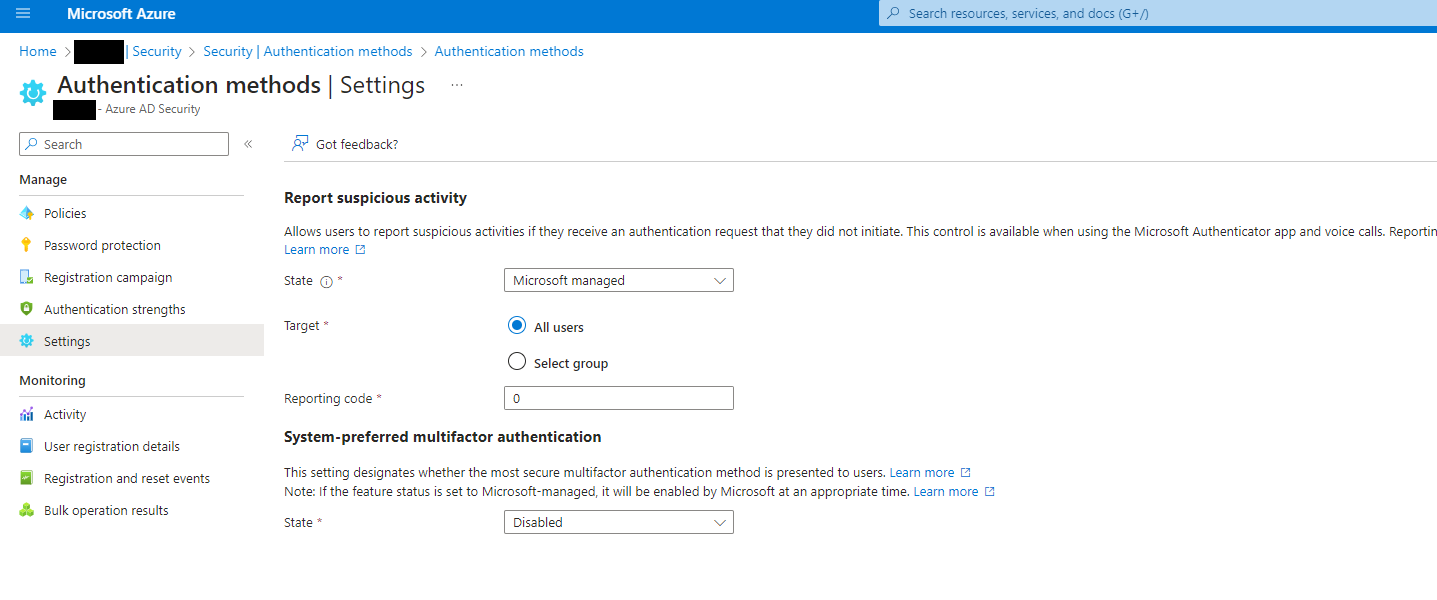Click the Authentication methods gear icon in header

(33, 93)
